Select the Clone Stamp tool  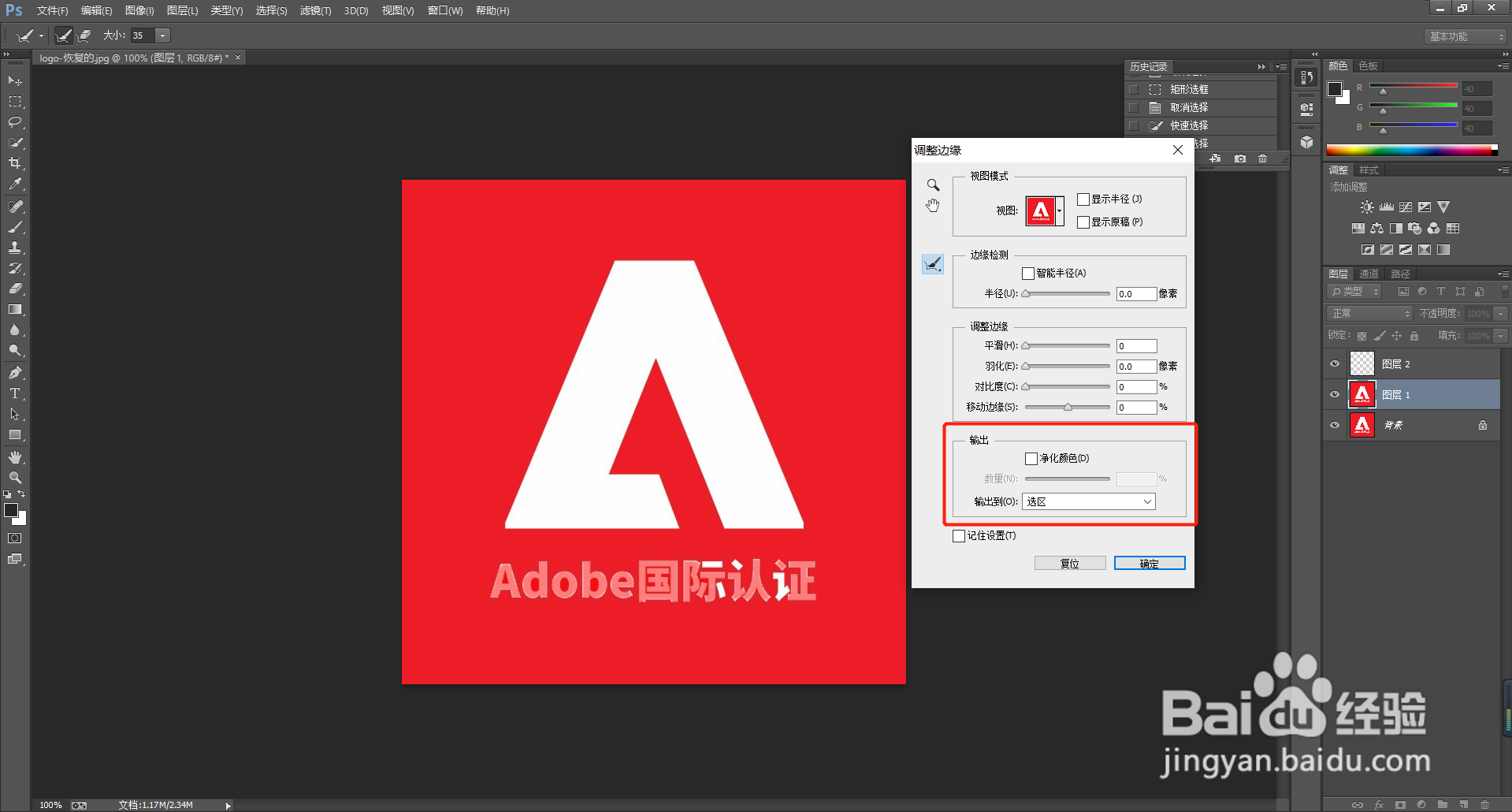pos(15,248)
